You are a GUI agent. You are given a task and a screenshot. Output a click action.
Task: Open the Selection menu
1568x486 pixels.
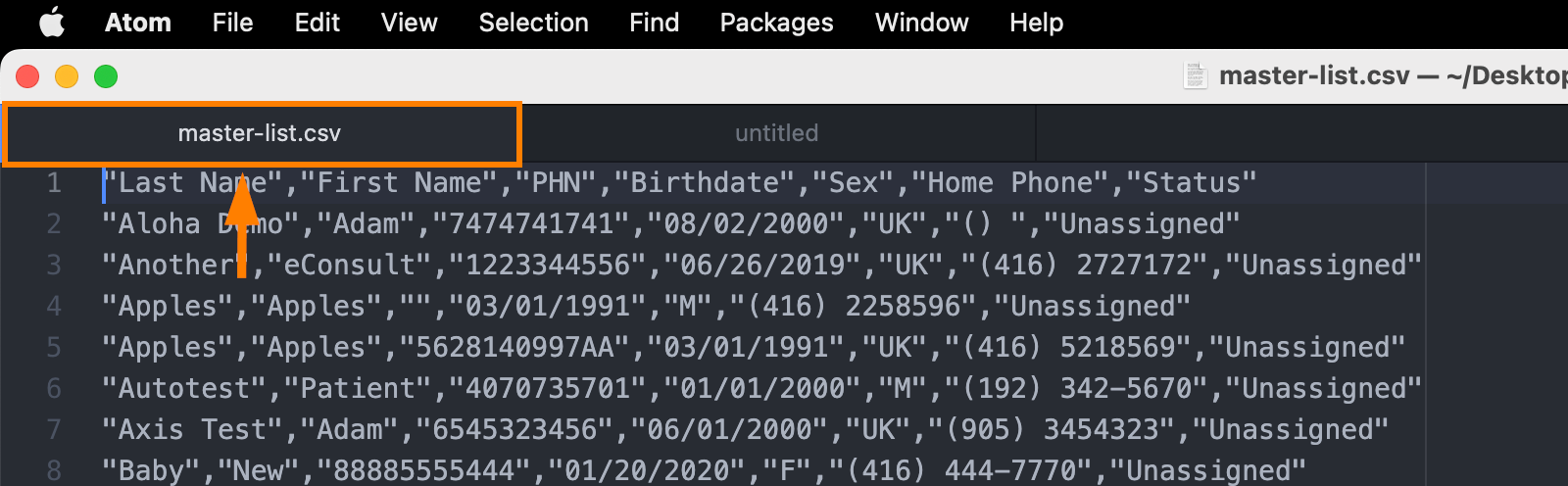(533, 23)
